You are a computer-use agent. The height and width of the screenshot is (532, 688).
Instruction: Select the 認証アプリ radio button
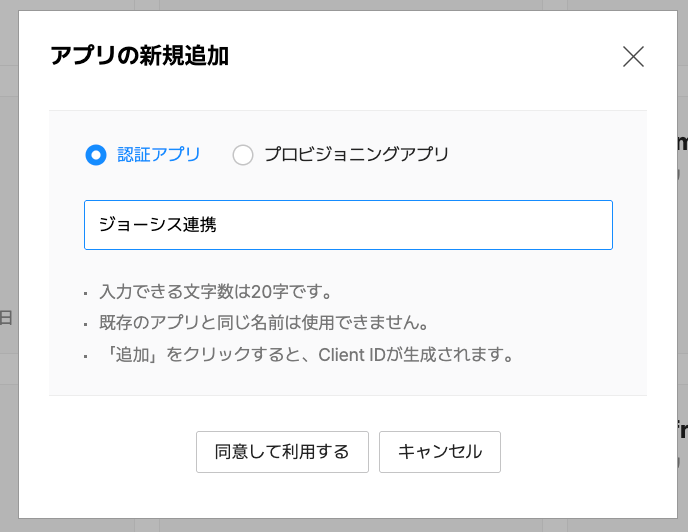click(x=96, y=155)
